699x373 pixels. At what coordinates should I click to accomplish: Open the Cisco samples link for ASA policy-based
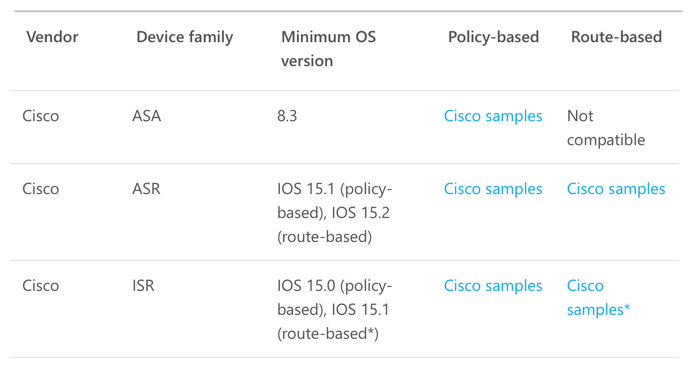(x=493, y=116)
